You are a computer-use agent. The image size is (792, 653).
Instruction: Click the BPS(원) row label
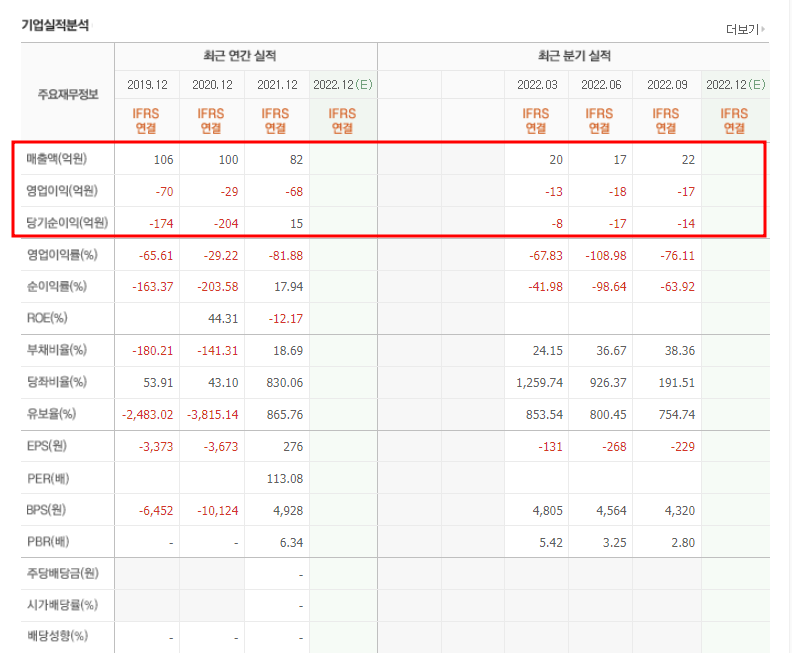[46, 510]
